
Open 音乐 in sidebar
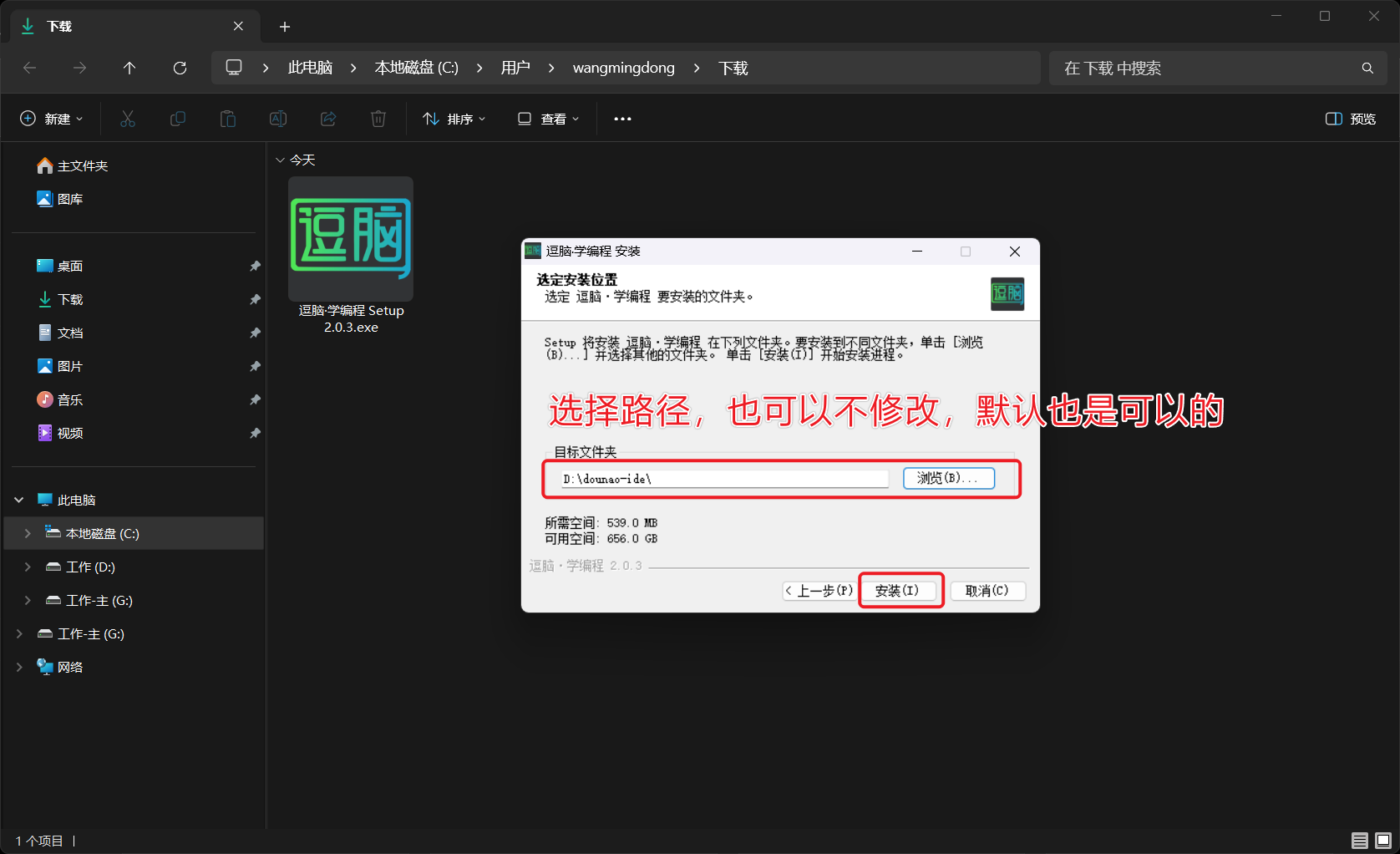pyautogui.click(x=60, y=399)
